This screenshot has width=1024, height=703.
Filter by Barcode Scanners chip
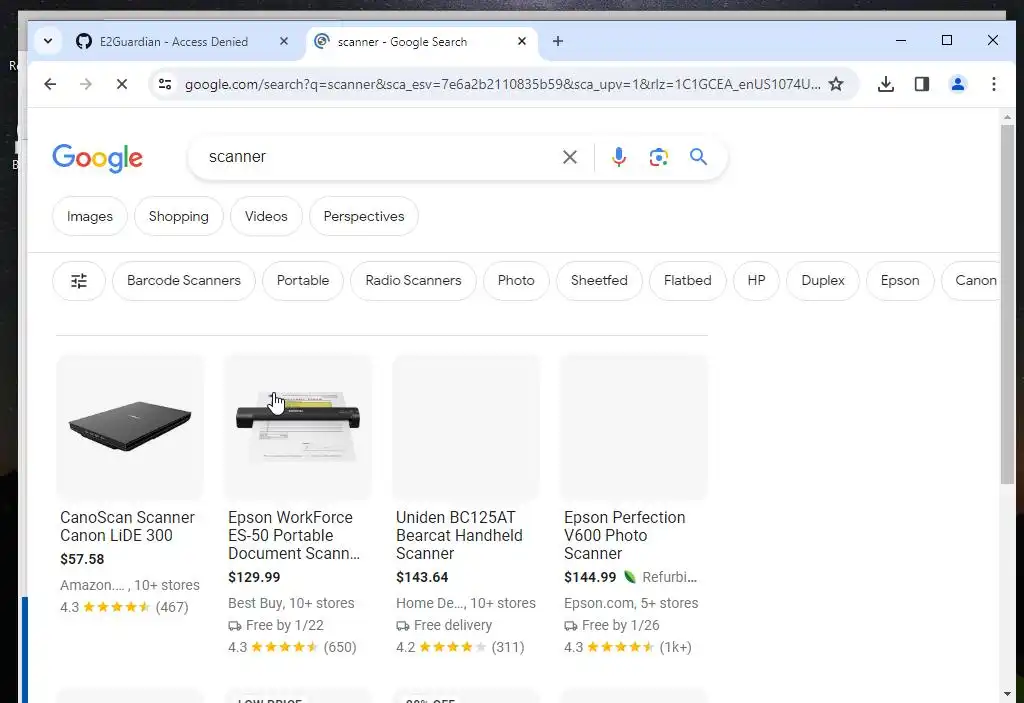(x=184, y=281)
